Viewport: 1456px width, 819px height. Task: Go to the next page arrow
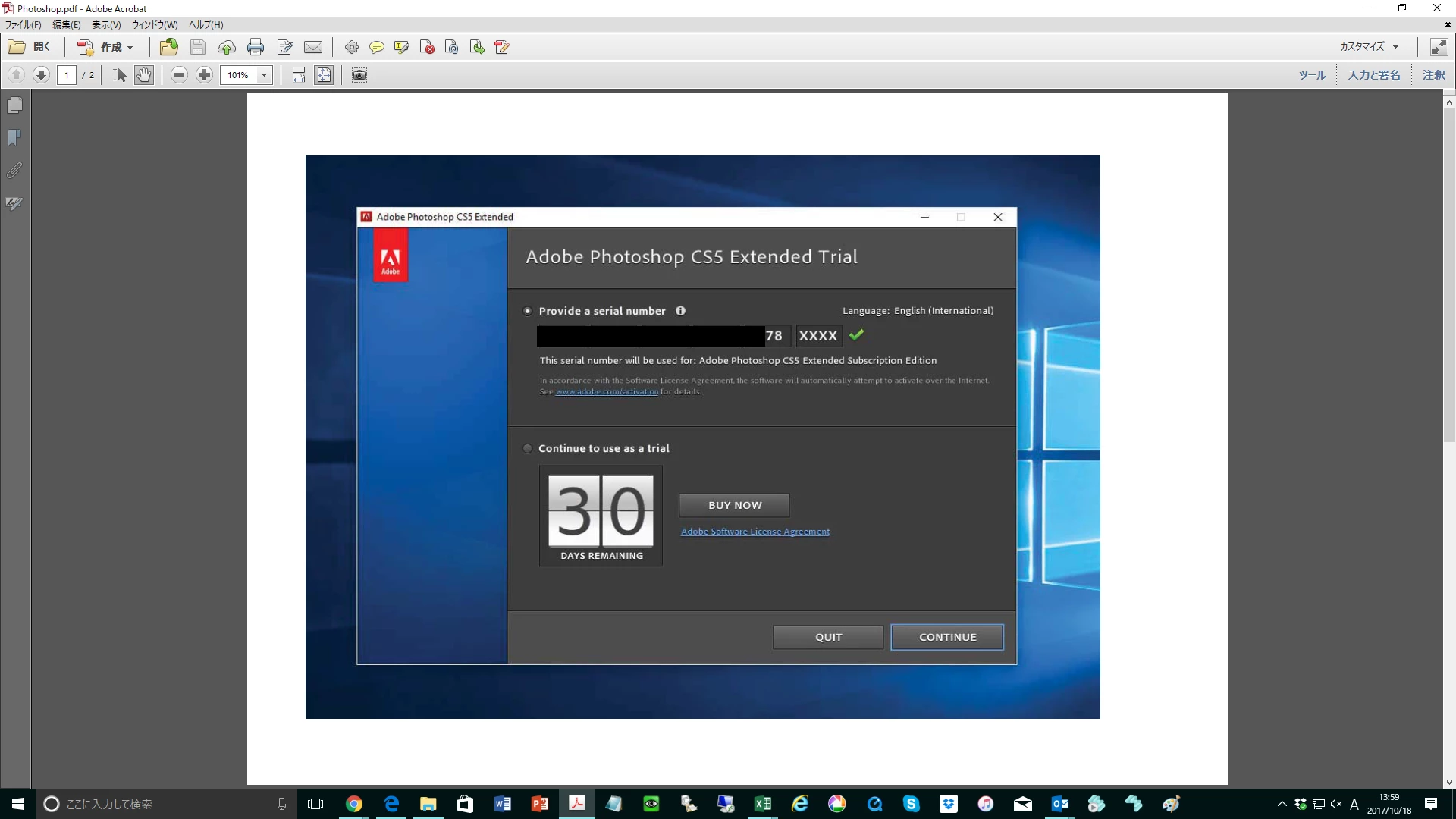(42, 75)
